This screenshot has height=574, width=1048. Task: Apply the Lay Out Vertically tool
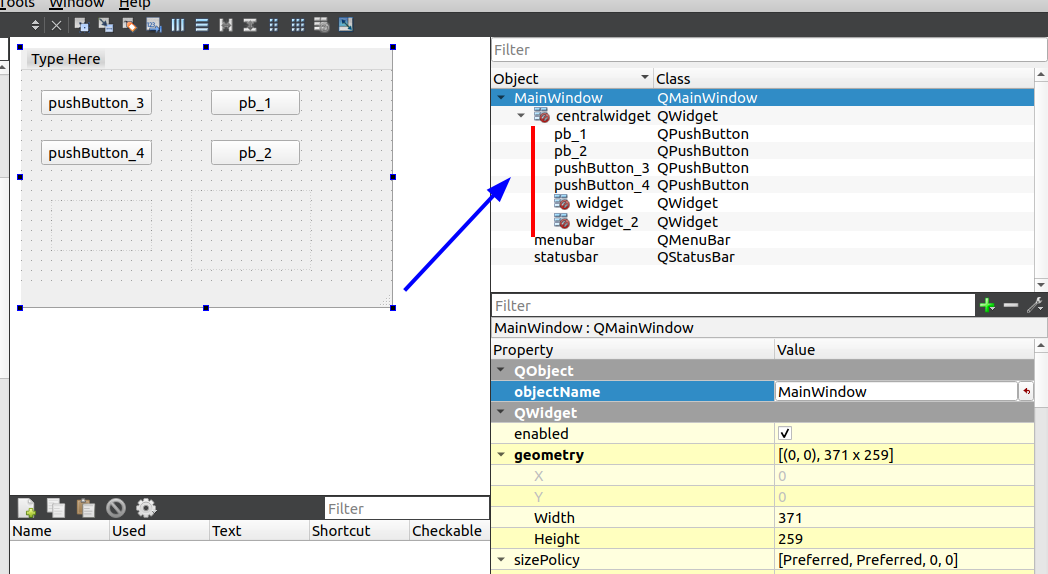click(x=202, y=25)
